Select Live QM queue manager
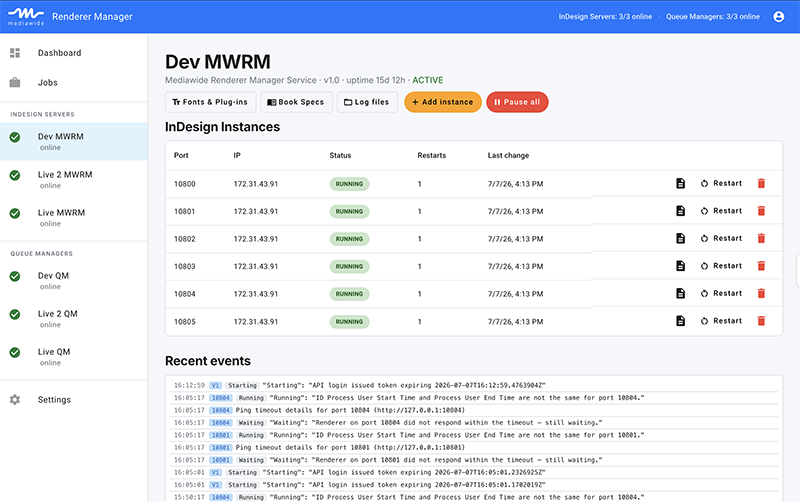The image size is (800, 502). point(74,357)
